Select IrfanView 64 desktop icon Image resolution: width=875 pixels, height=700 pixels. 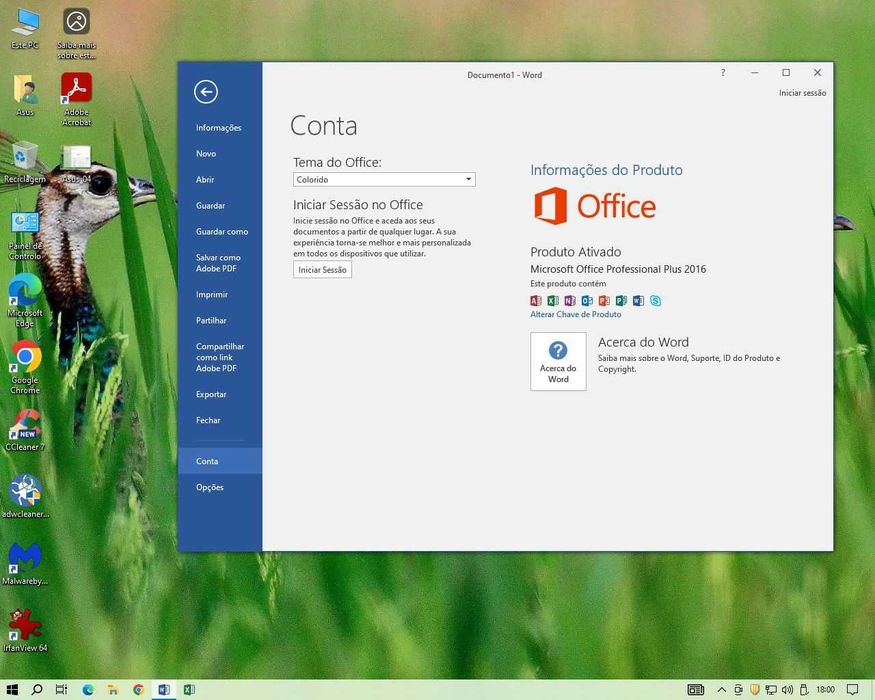click(x=25, y=630)
